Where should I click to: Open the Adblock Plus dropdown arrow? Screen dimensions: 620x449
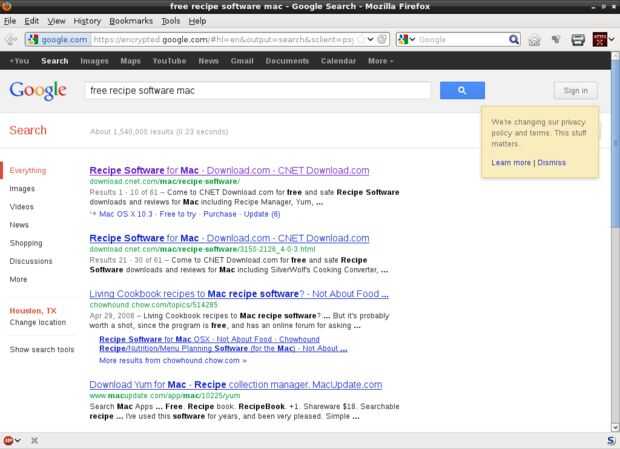tap(18, 440)
